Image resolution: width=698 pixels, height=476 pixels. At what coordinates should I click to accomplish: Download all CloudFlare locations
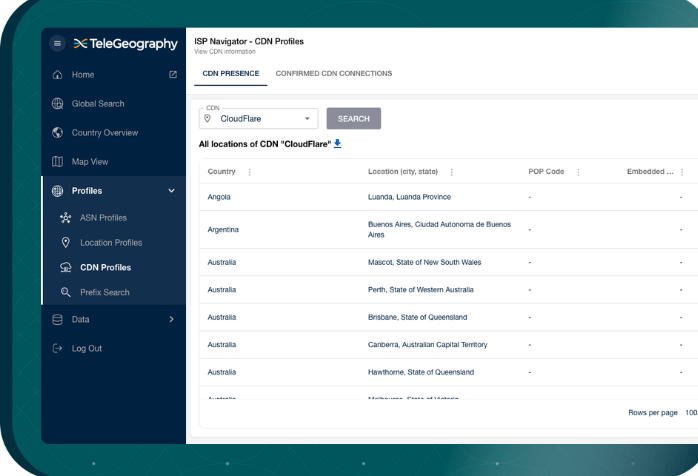tap(337, 143)
